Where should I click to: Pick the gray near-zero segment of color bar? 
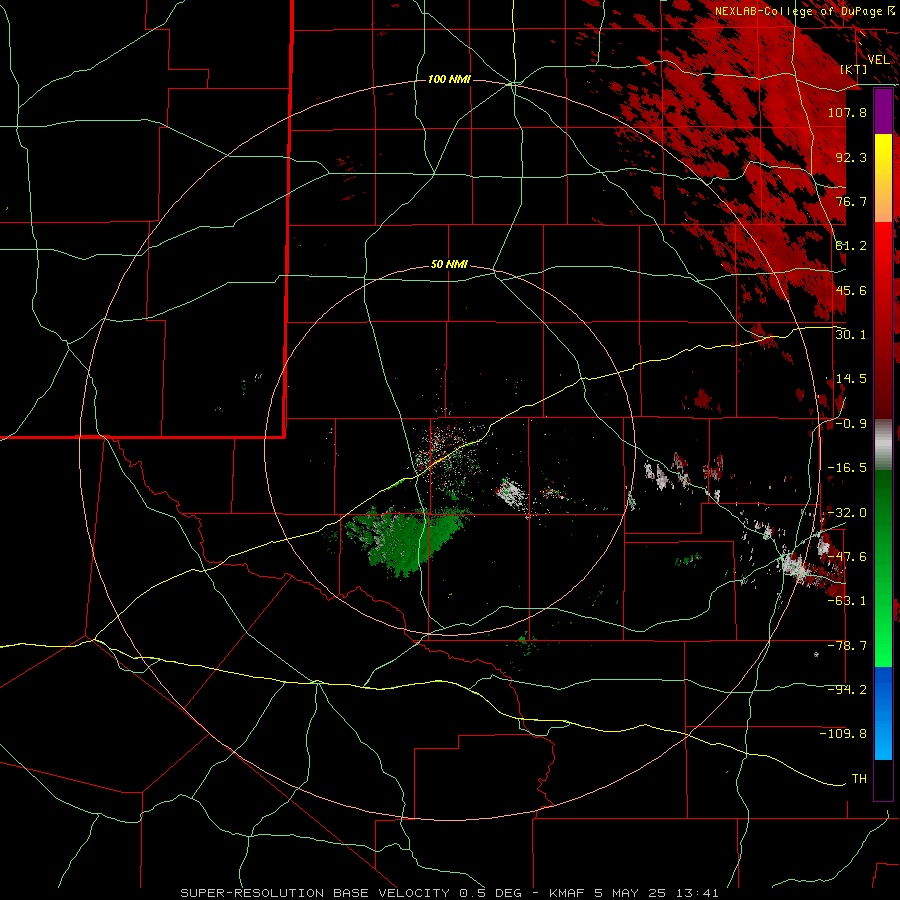click(883, 445)
